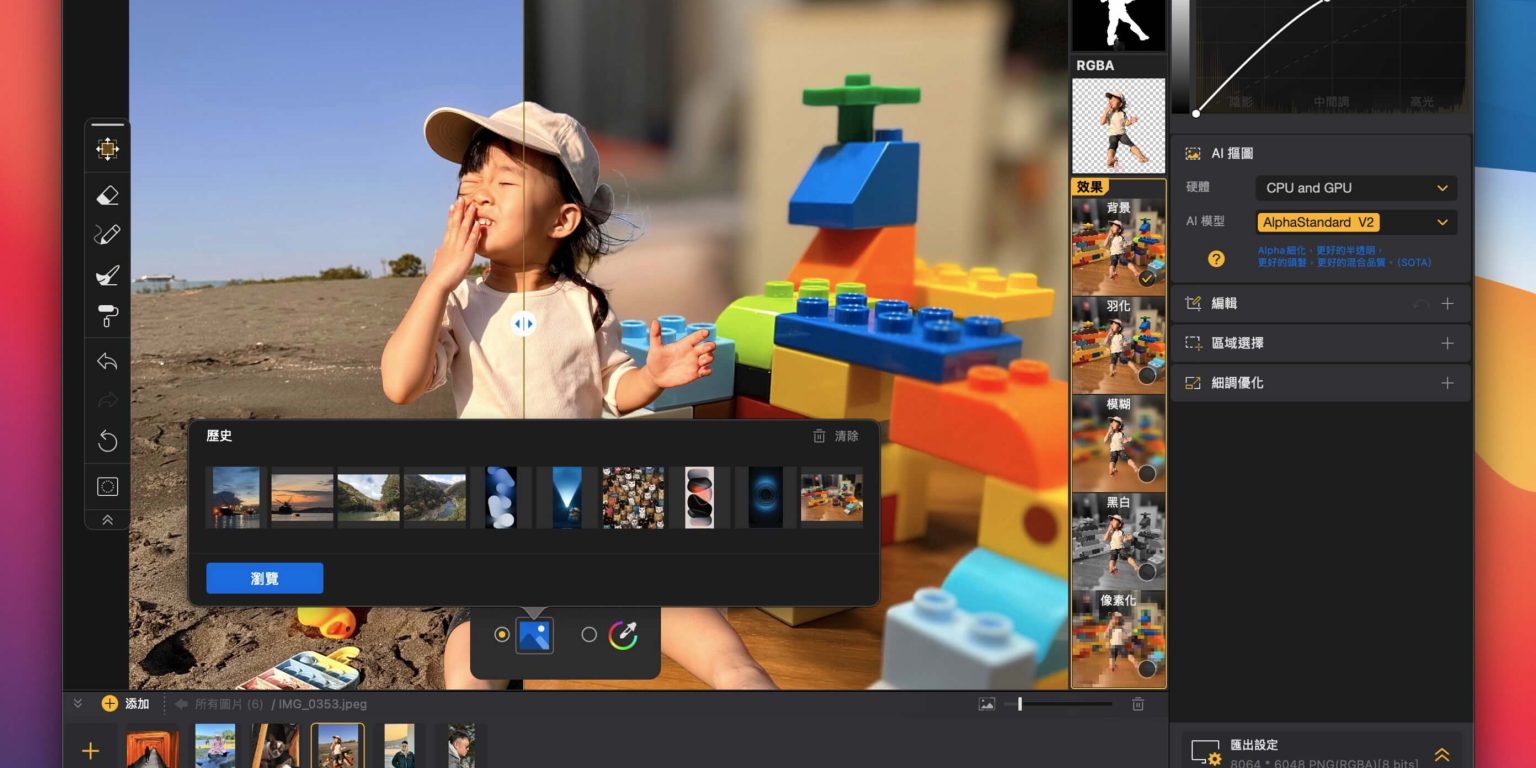Click the blue 瀏覽 browse button
The image size is (1536, 768).
[265, 578]
